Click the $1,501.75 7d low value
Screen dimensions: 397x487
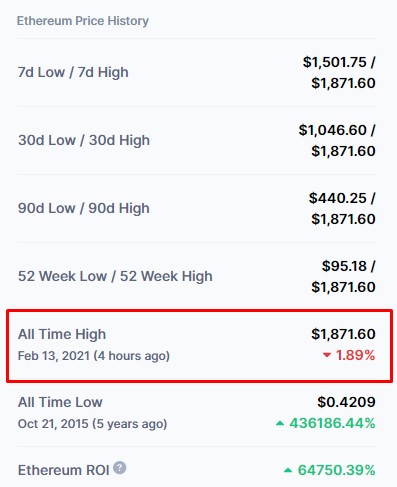point(334,62)
